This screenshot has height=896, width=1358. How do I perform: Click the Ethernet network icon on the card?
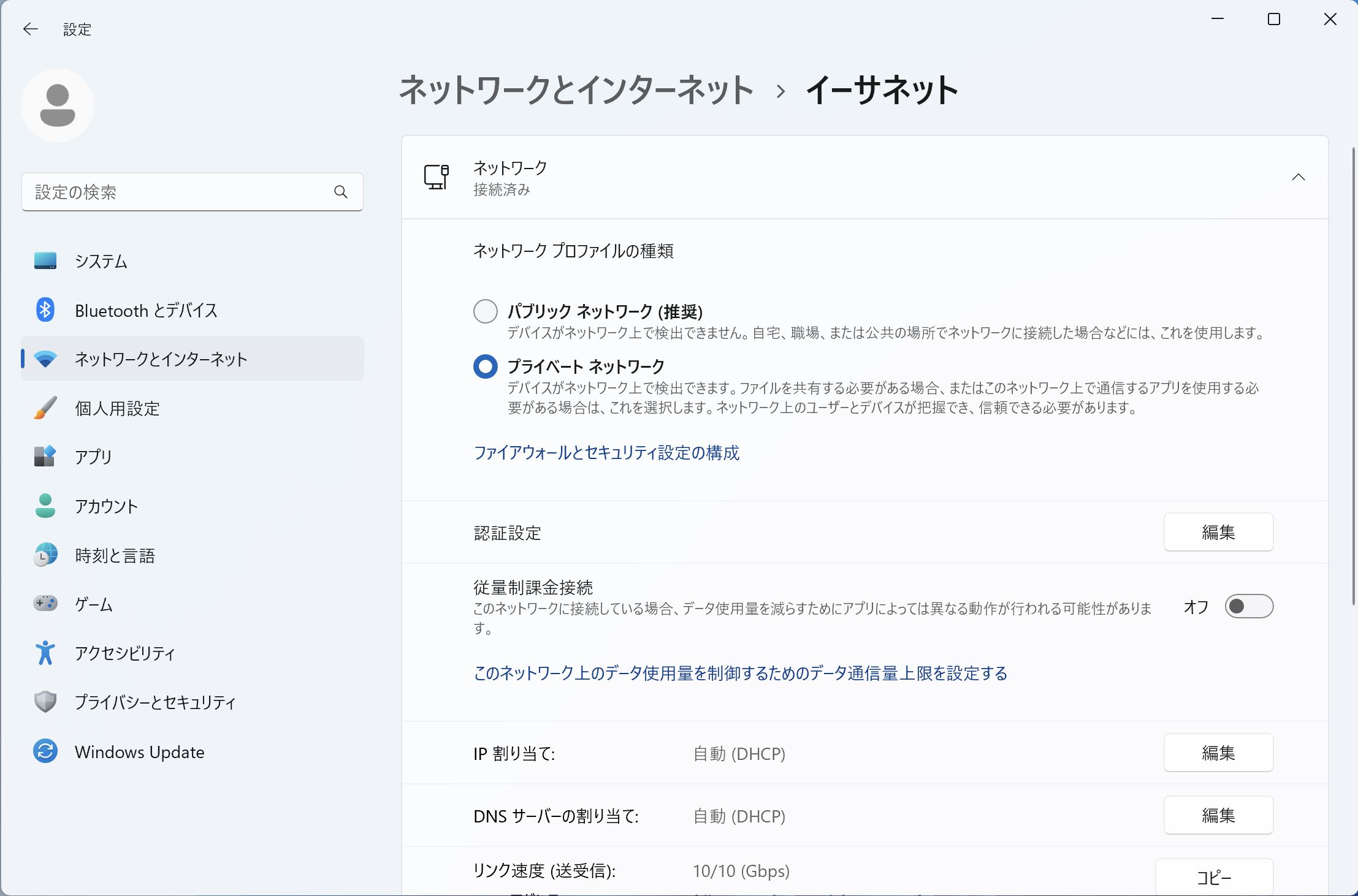tap(437, 177)
